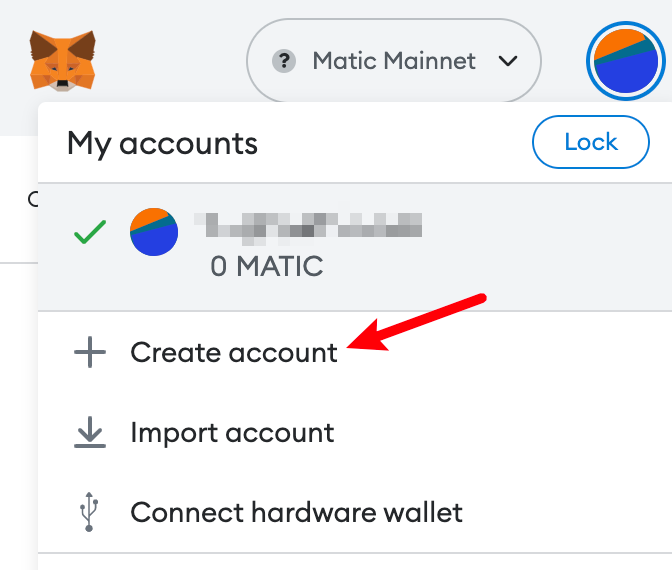The height and width of the screenshot is (570, 672).
Task: Select Create account menu entry
Action: point(355,352)
